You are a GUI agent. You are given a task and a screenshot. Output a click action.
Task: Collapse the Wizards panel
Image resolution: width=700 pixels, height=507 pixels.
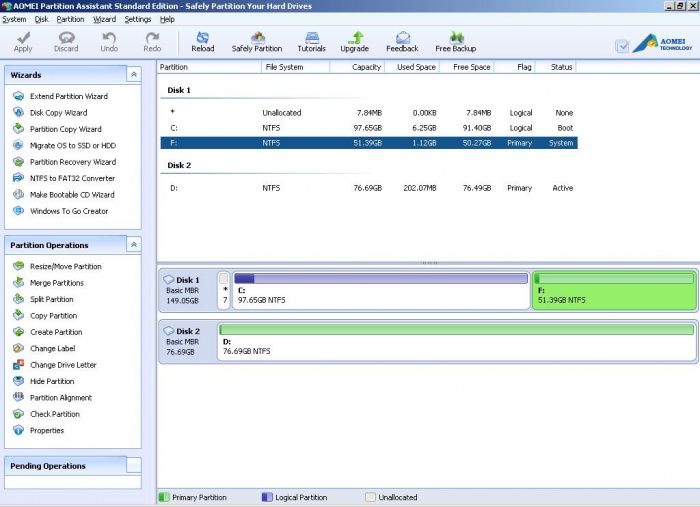[134, 75]
